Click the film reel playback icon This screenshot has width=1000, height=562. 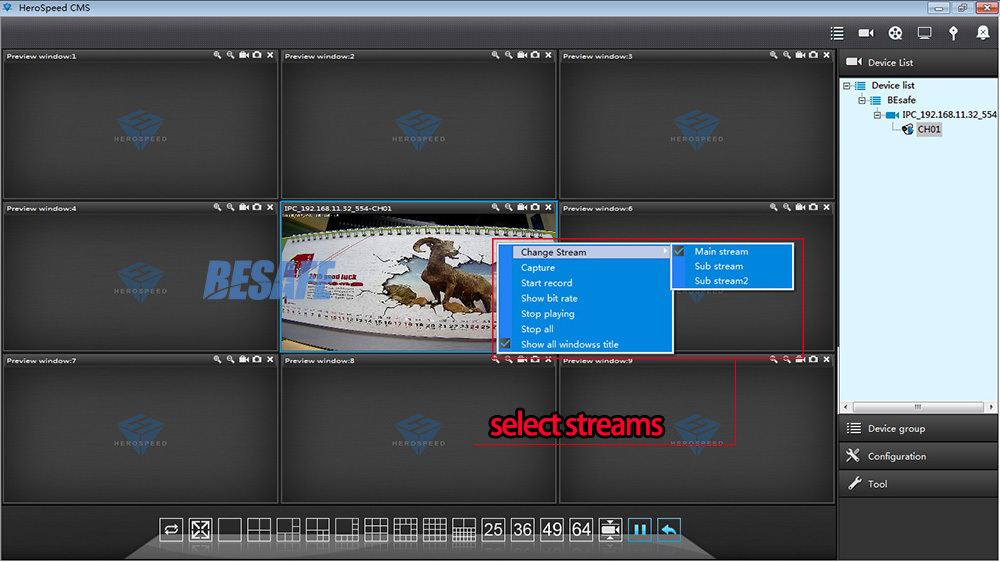point(895,33)
